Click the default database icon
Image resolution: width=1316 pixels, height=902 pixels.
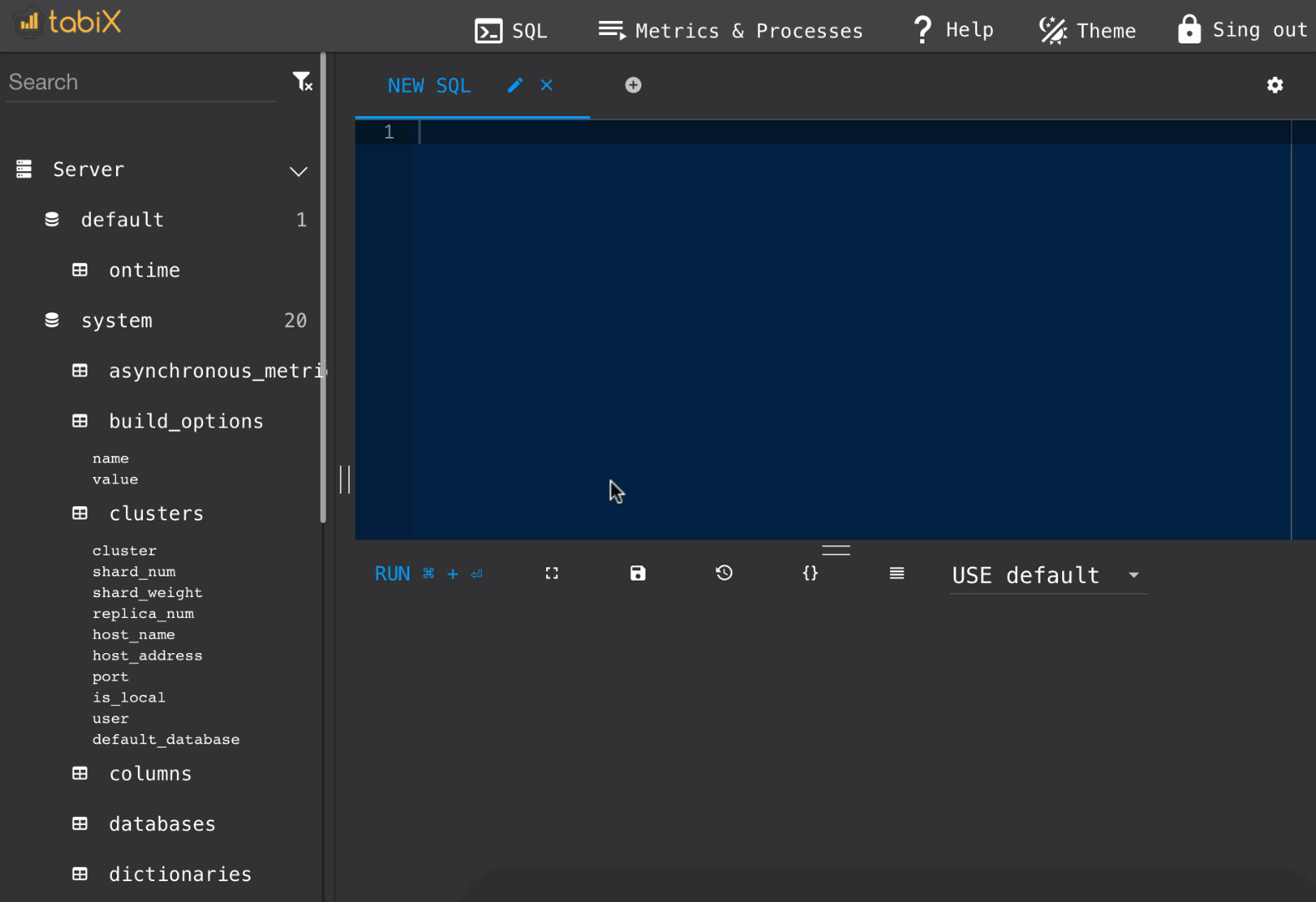52,220
